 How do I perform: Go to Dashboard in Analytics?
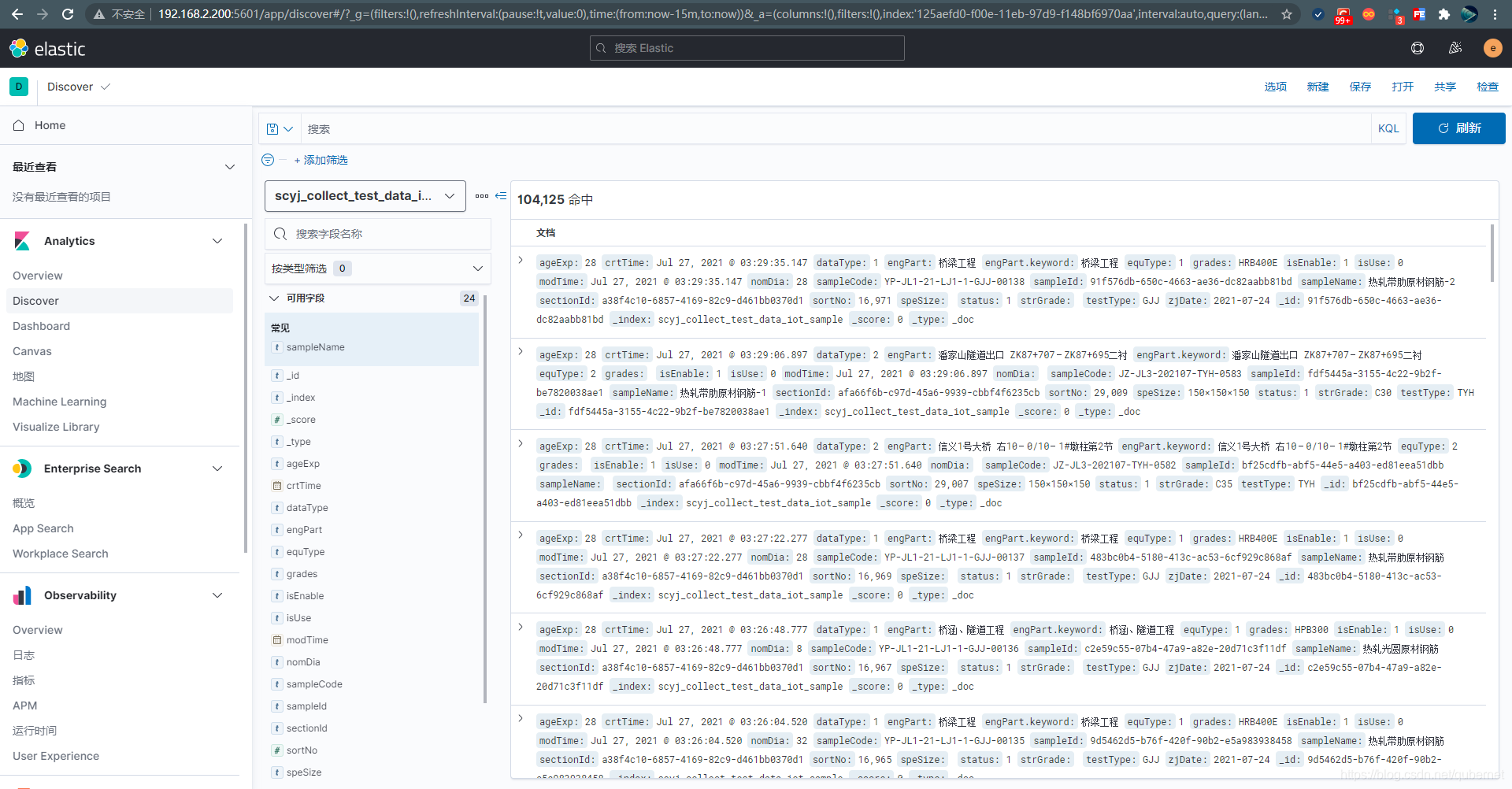click(41, 326)
